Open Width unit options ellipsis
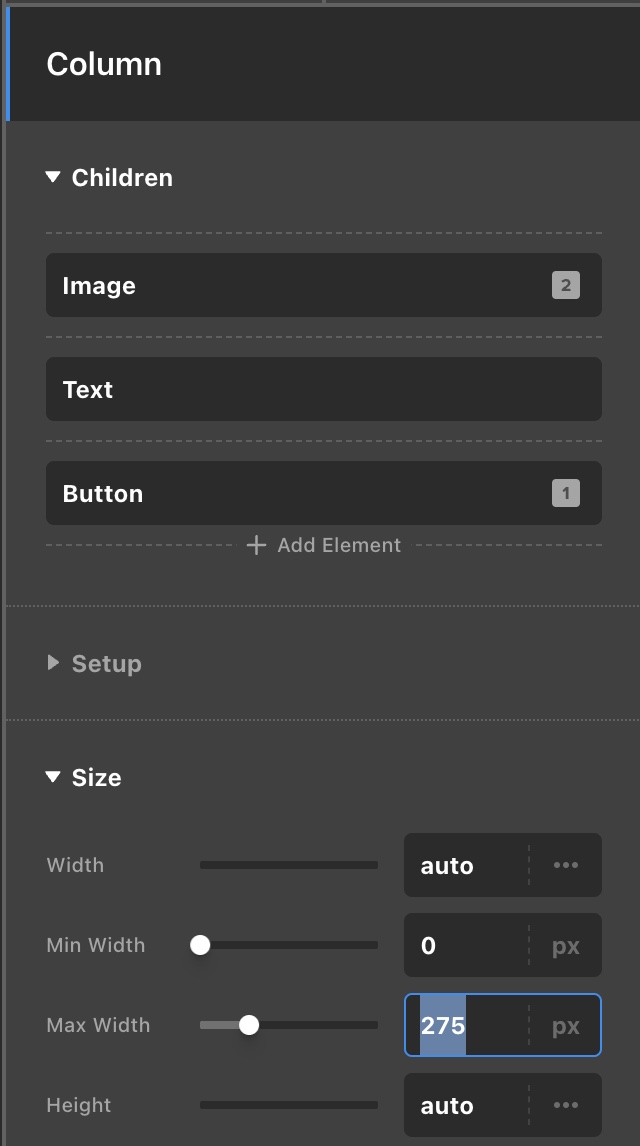Screen dimensions: 640x1146 tap(566, 865)
